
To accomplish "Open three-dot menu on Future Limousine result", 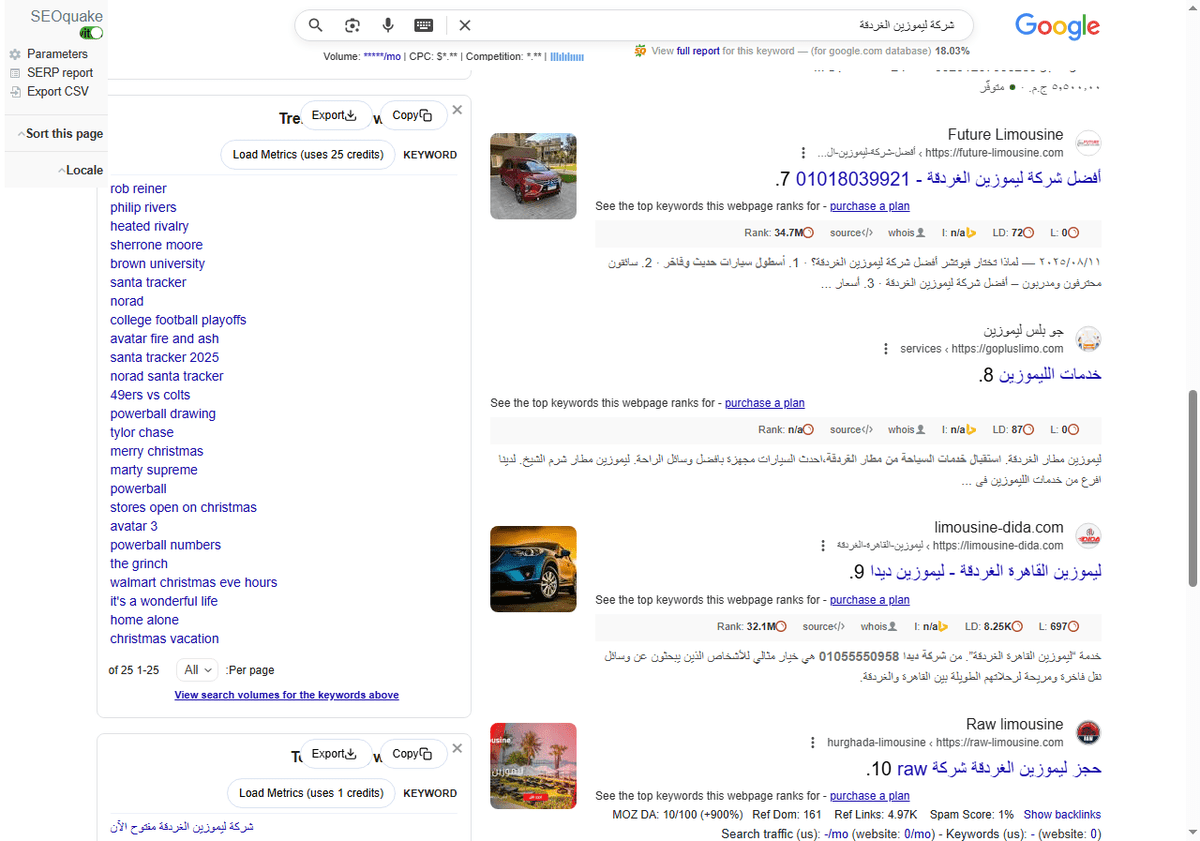I will pos(805,152).
